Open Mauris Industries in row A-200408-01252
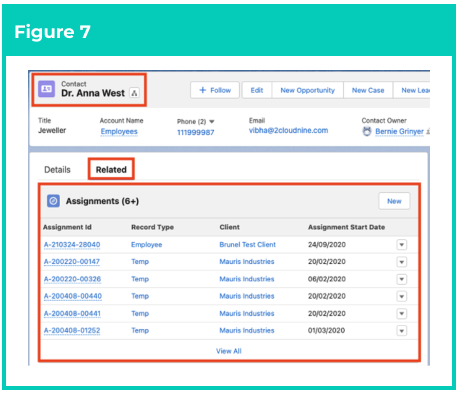The width and height of the screenshot is (458, 394). (247, 330)
